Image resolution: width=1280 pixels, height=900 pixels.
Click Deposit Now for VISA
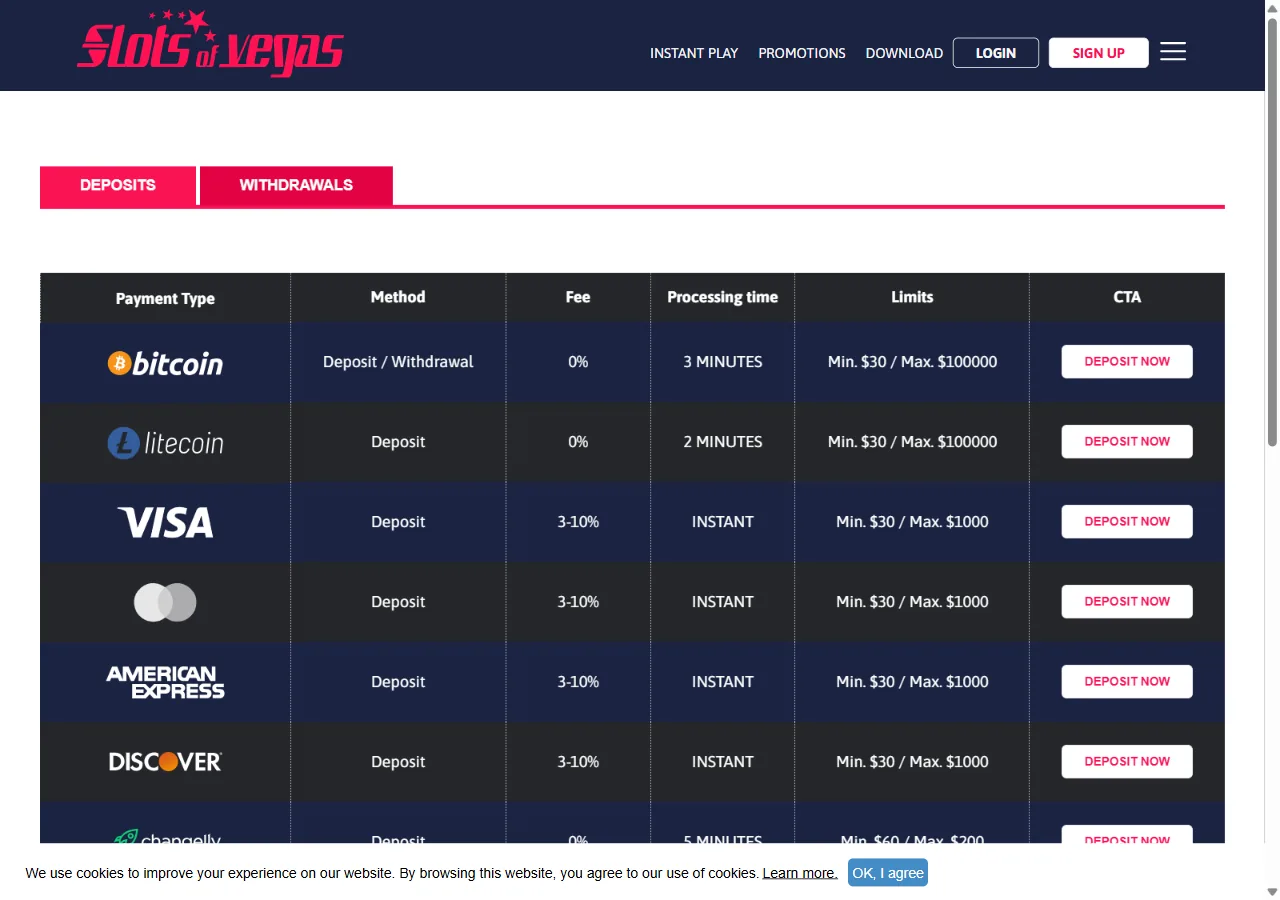coord(1127,522)
